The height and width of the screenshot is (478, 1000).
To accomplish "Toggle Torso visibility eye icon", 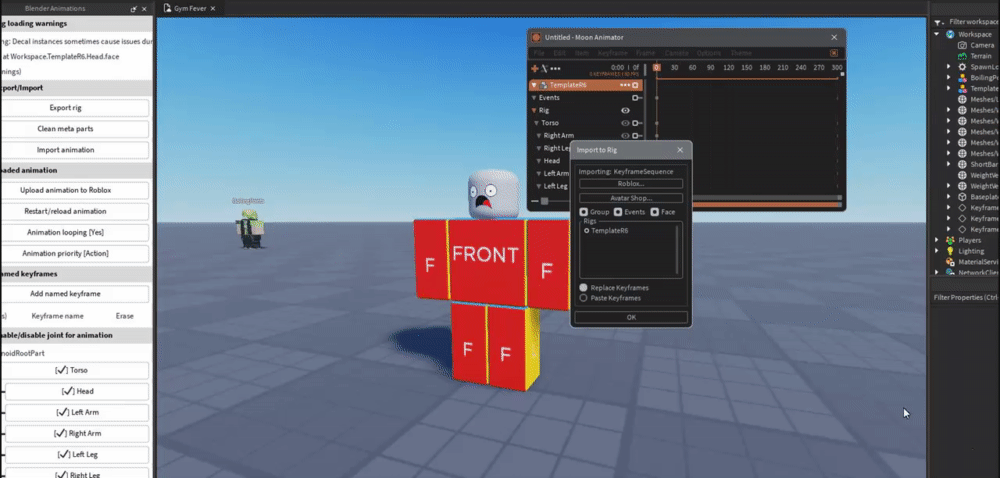I will [626, 123].
